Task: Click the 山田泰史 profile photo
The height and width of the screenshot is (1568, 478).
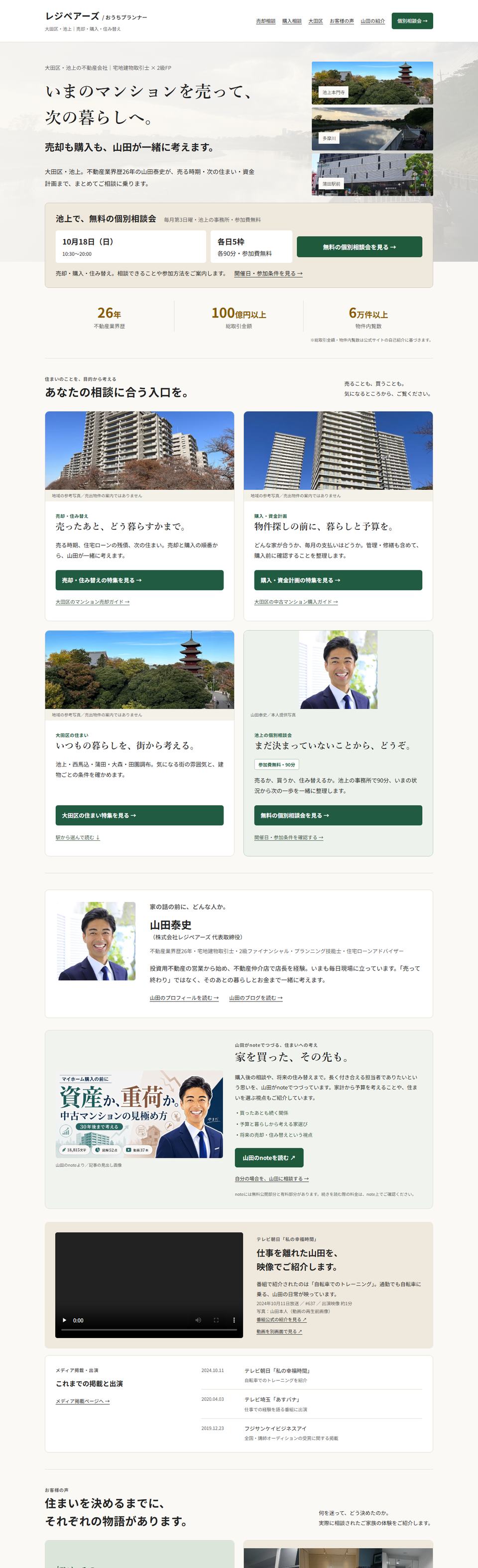Action: 96,941
